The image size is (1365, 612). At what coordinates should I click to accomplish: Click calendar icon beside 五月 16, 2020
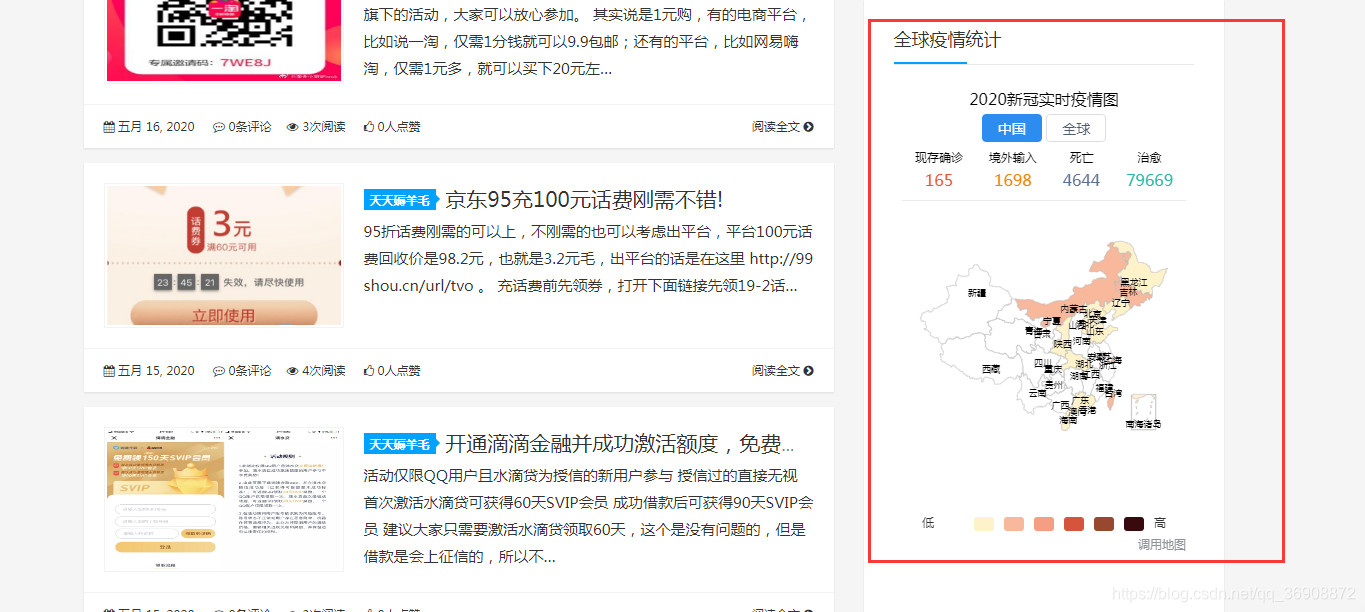[x=109, y=127]
